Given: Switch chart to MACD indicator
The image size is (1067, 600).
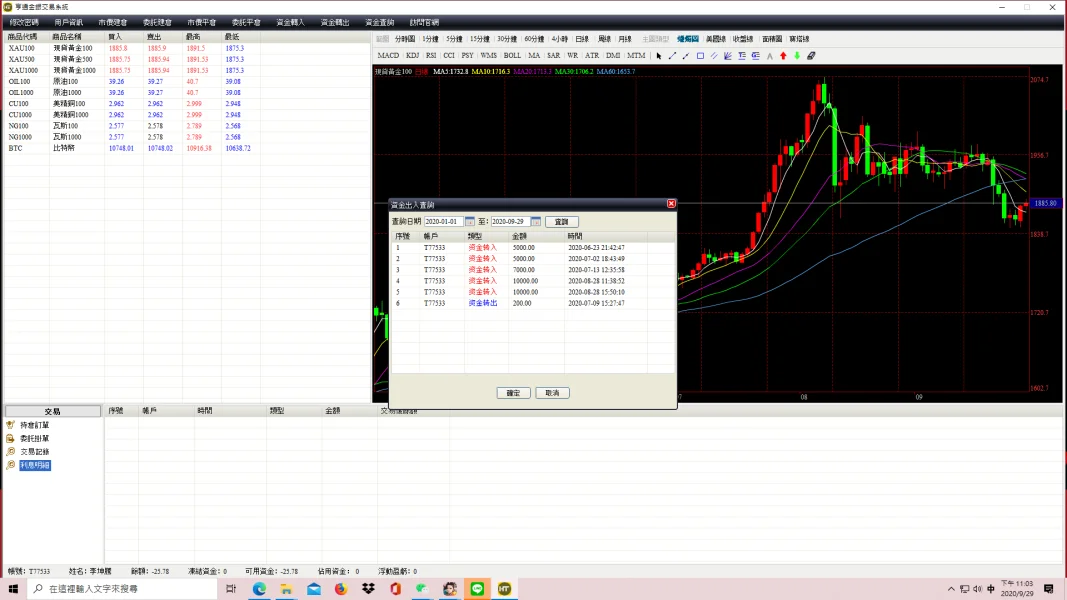Looking at the screenshot, I should click(388, 56).
